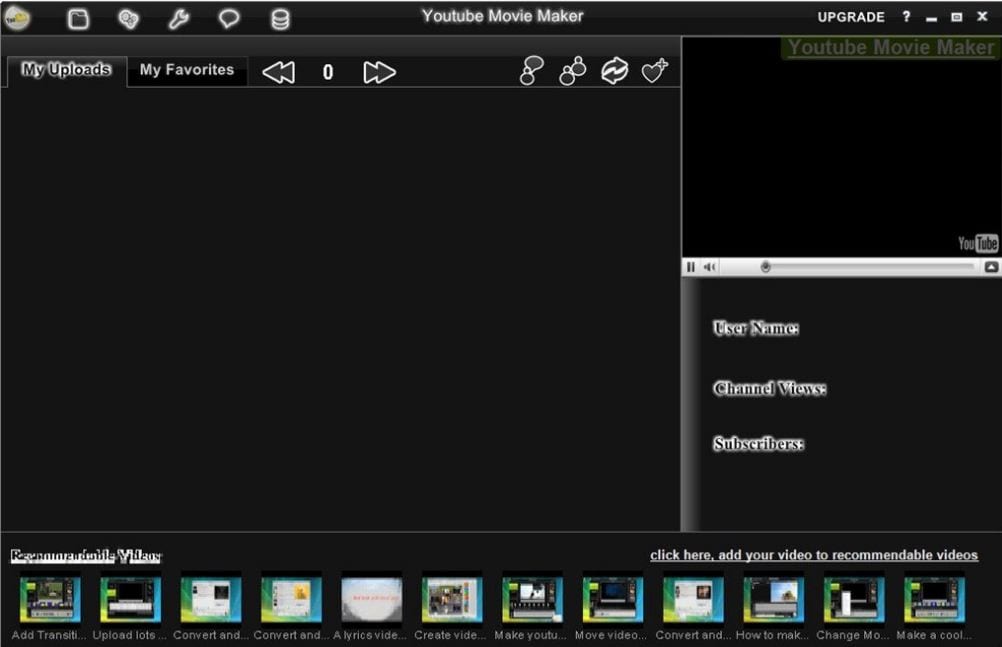Click the refresh arrows icon
Viewport: 1002px width, 647px height.
coord(614,70)
